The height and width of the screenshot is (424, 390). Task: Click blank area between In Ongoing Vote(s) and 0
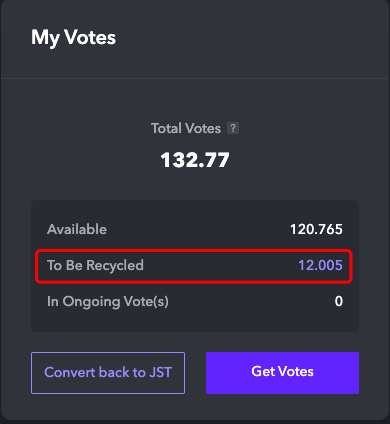[252, 301]
